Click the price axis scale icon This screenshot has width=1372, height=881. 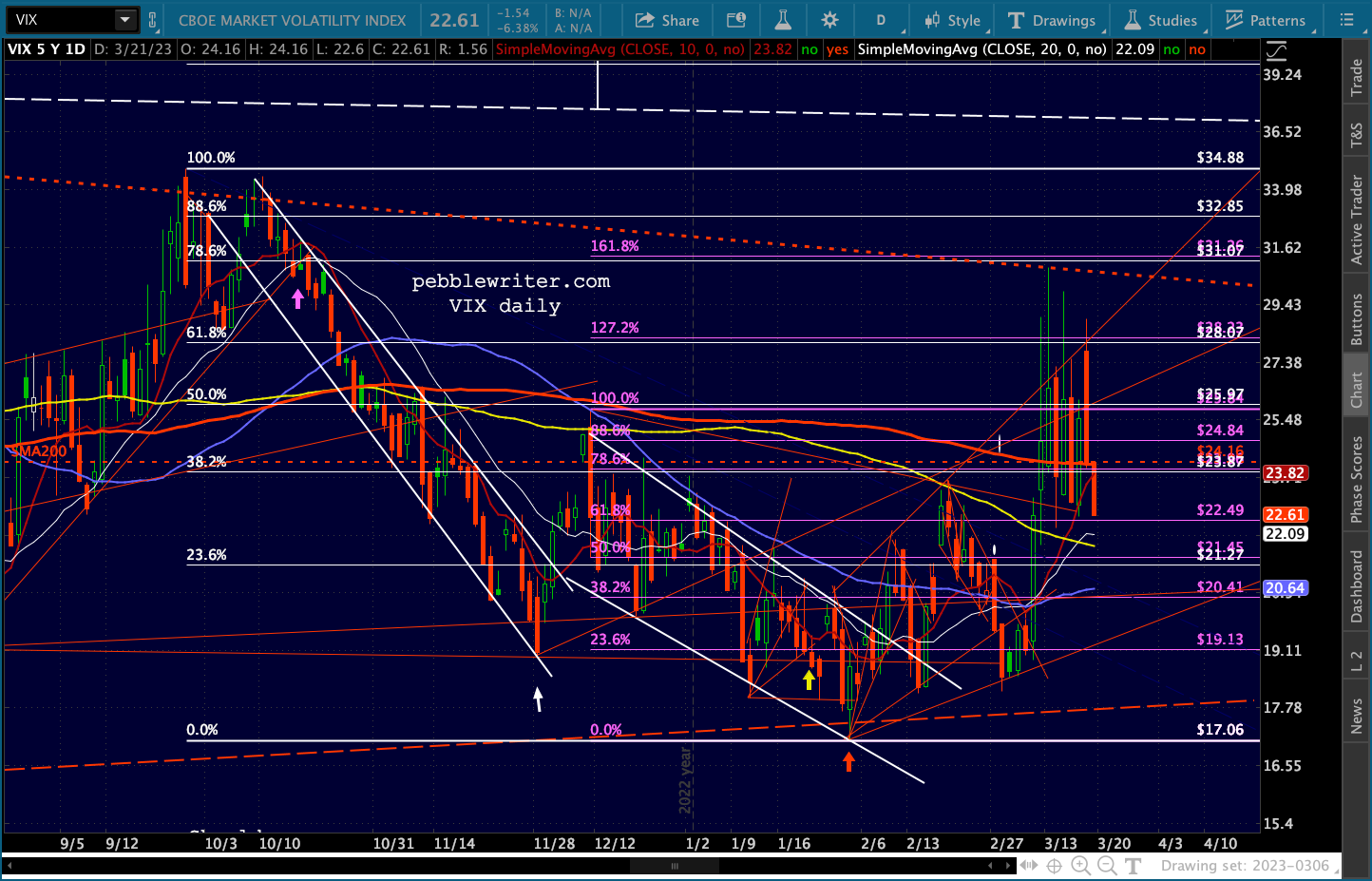tap(1276, 50)
